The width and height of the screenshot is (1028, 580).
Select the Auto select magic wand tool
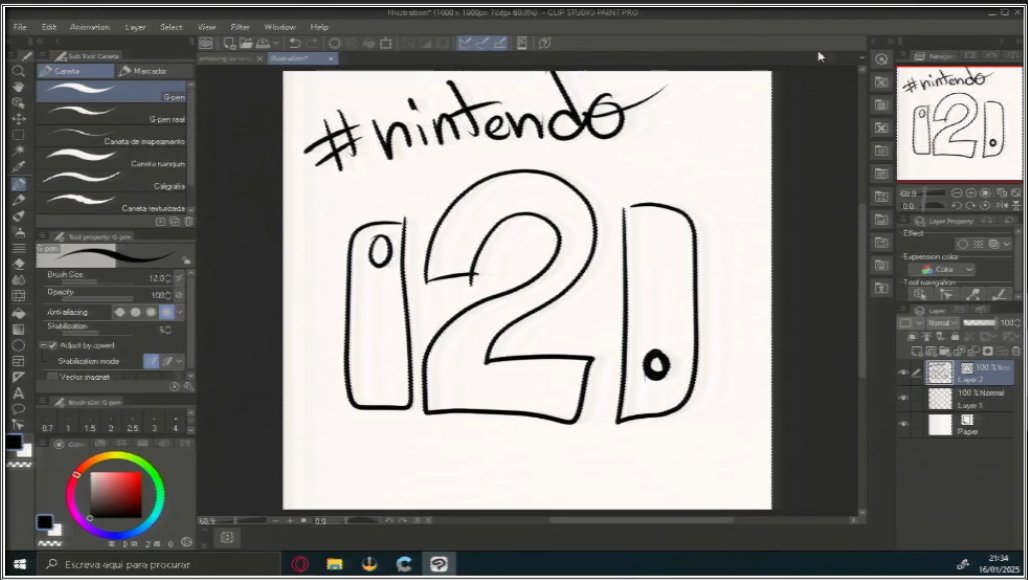[x=18, y=151]
